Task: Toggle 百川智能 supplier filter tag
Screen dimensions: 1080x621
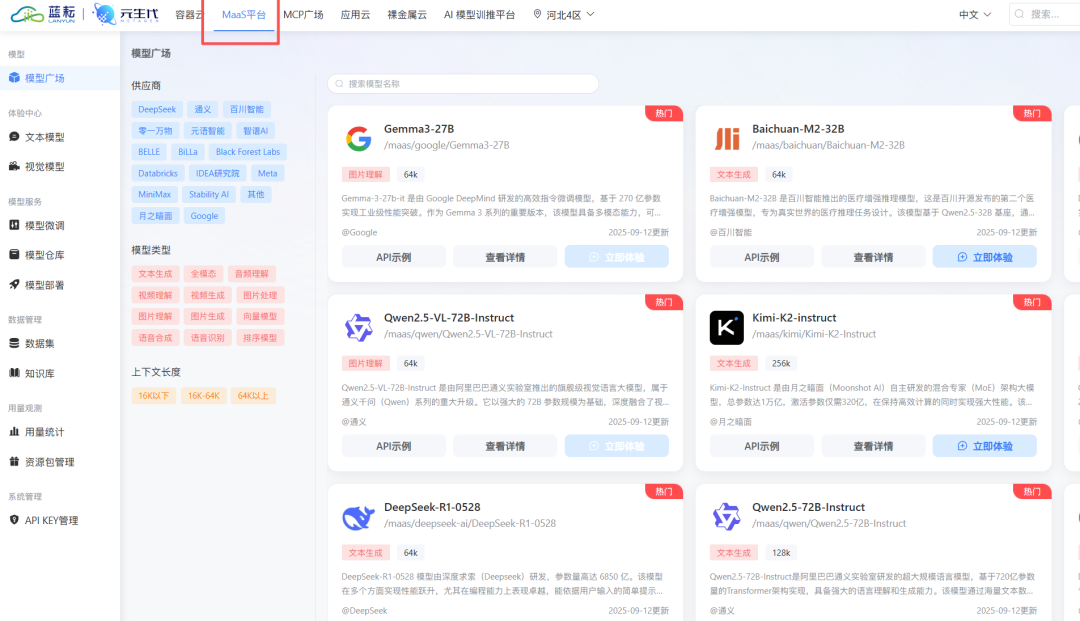Action: (x=247, y=109)
